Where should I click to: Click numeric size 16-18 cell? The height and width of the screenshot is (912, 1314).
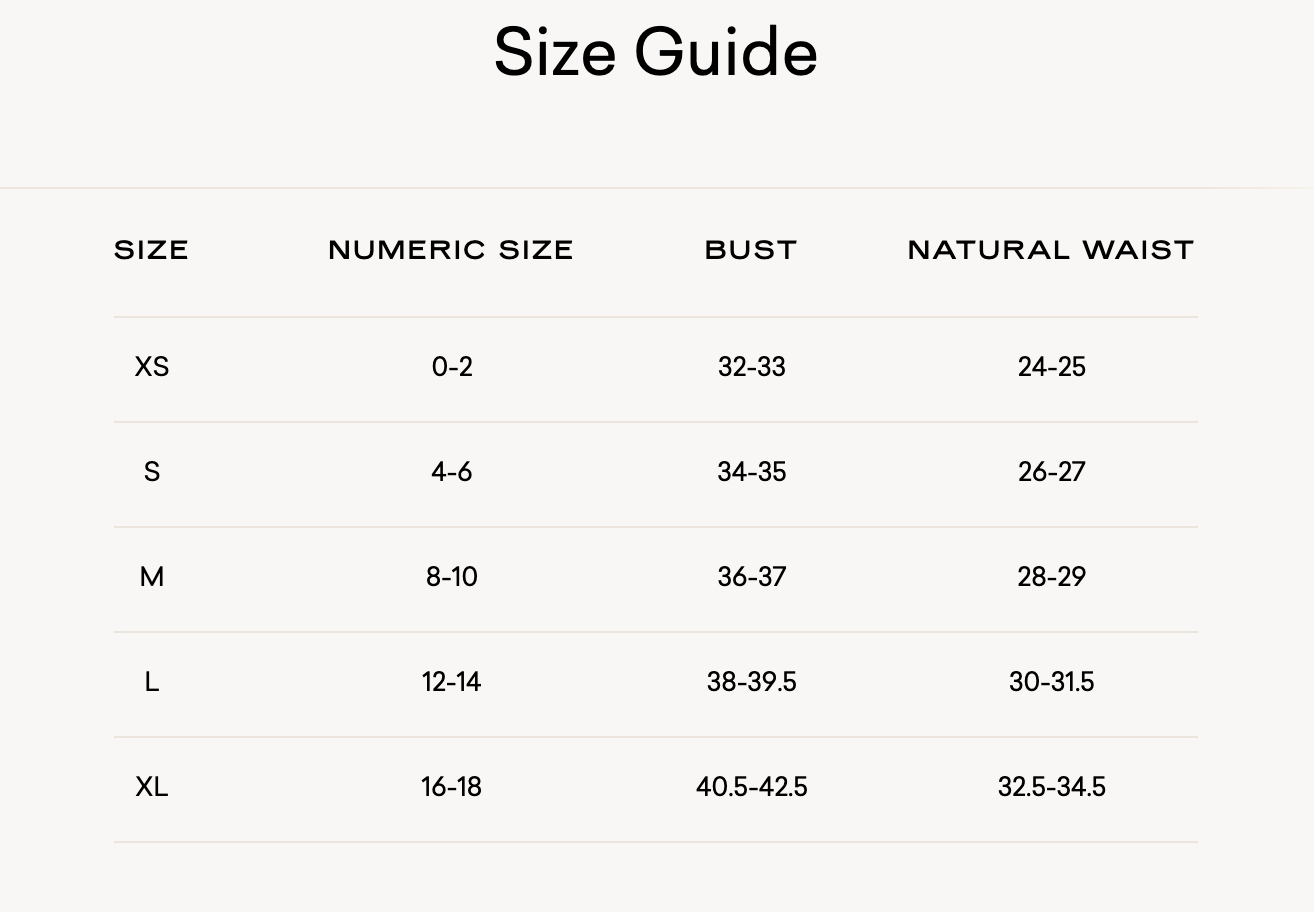click(x=452, y=787)
